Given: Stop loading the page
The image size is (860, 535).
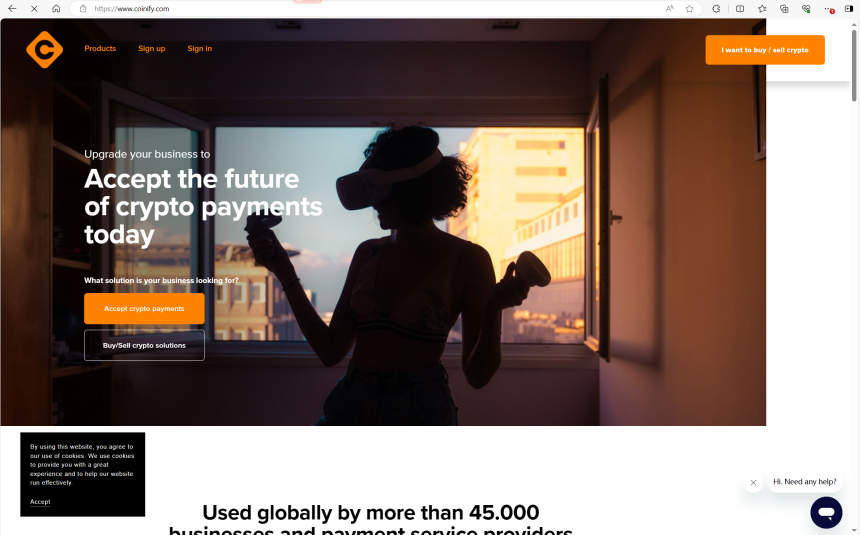Looking at the screenshot, I should 34,9.
